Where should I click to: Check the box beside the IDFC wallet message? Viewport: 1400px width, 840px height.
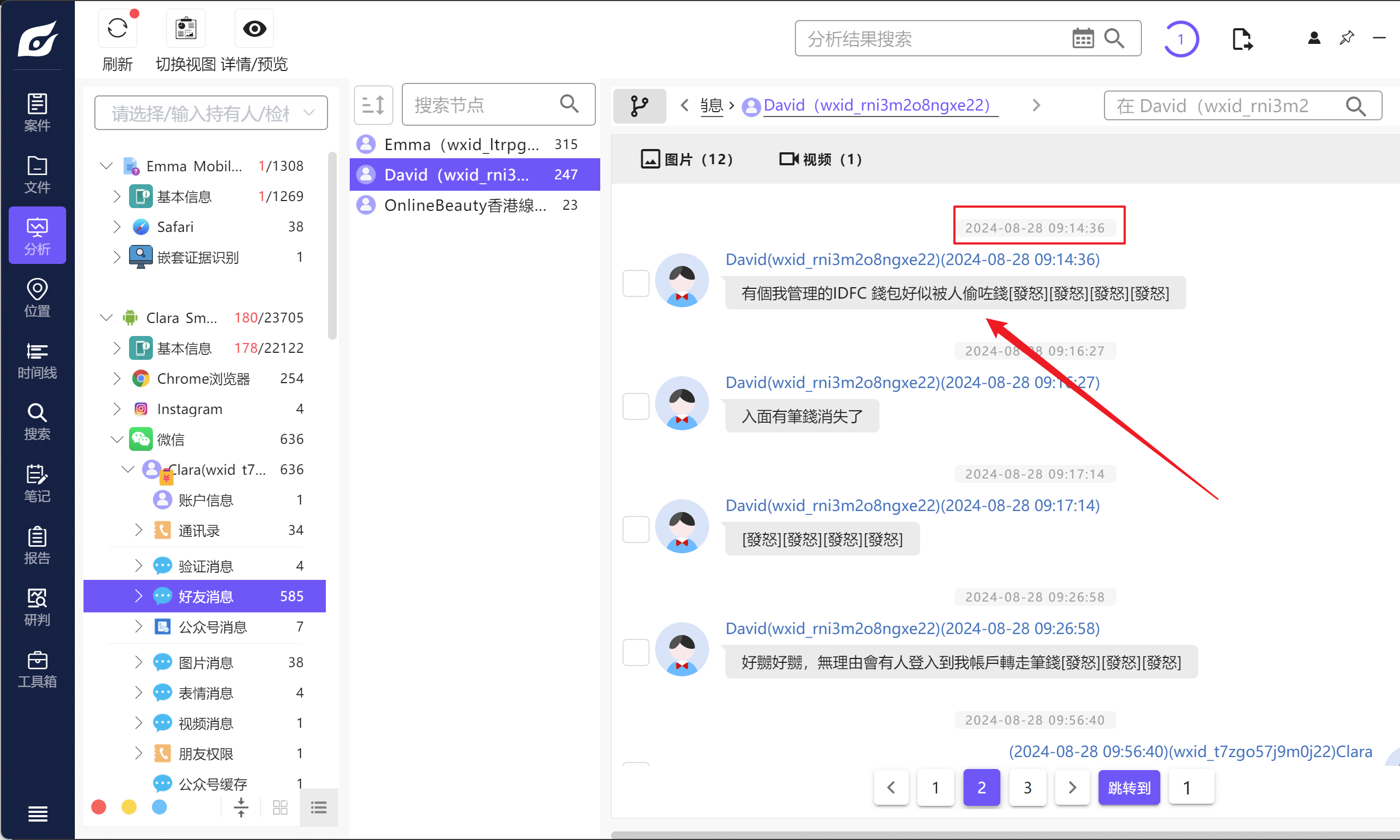point(635,283)
